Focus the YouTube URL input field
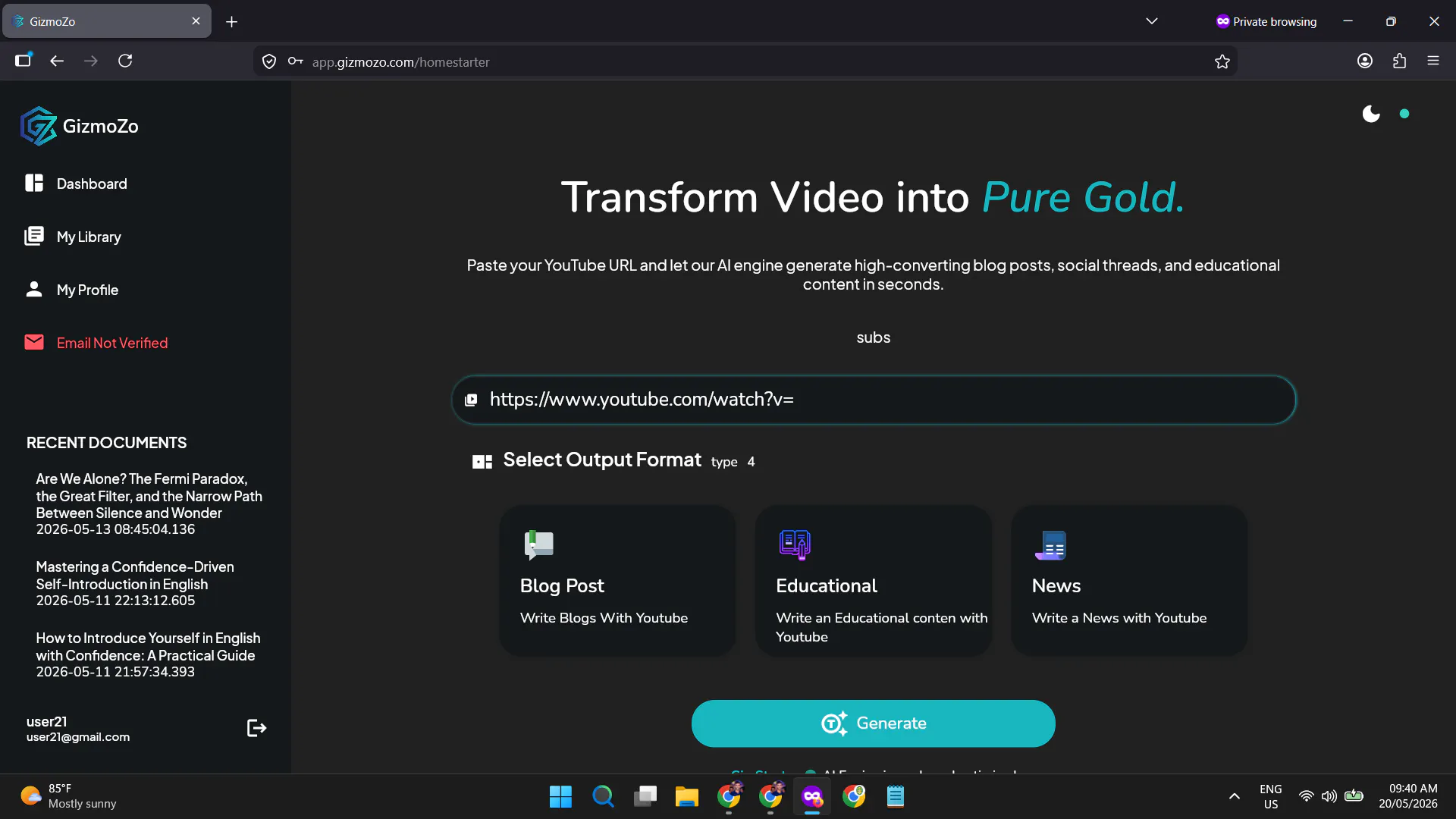 coord(874,400)
